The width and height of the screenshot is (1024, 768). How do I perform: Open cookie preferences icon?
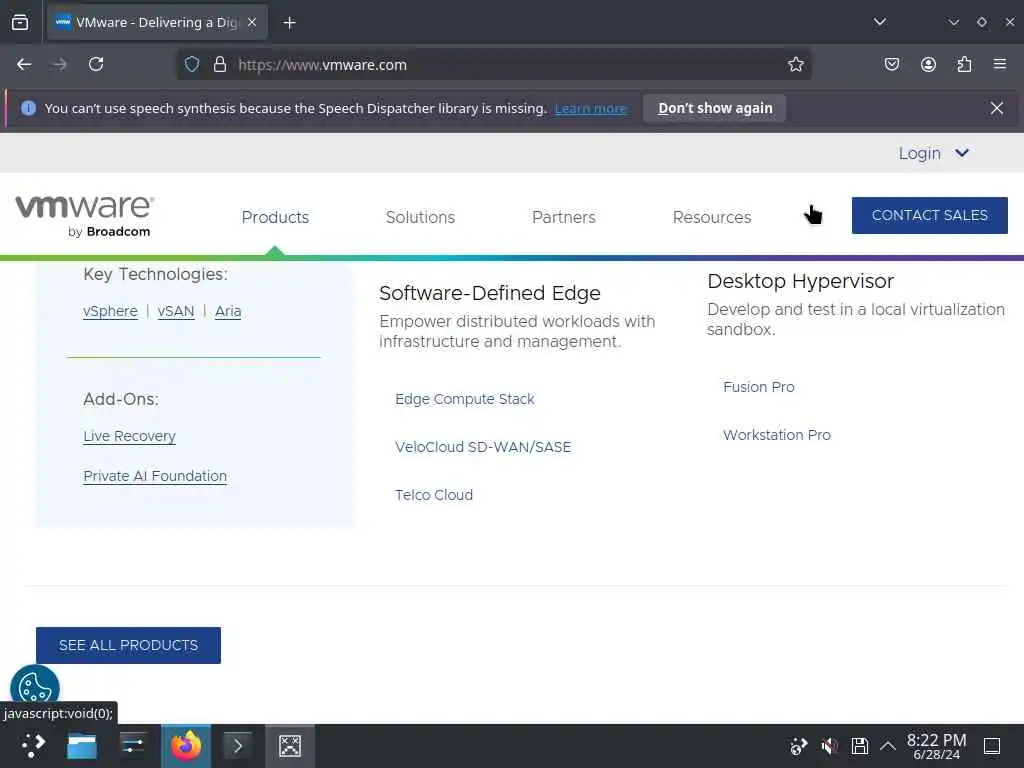pos(35,687)
